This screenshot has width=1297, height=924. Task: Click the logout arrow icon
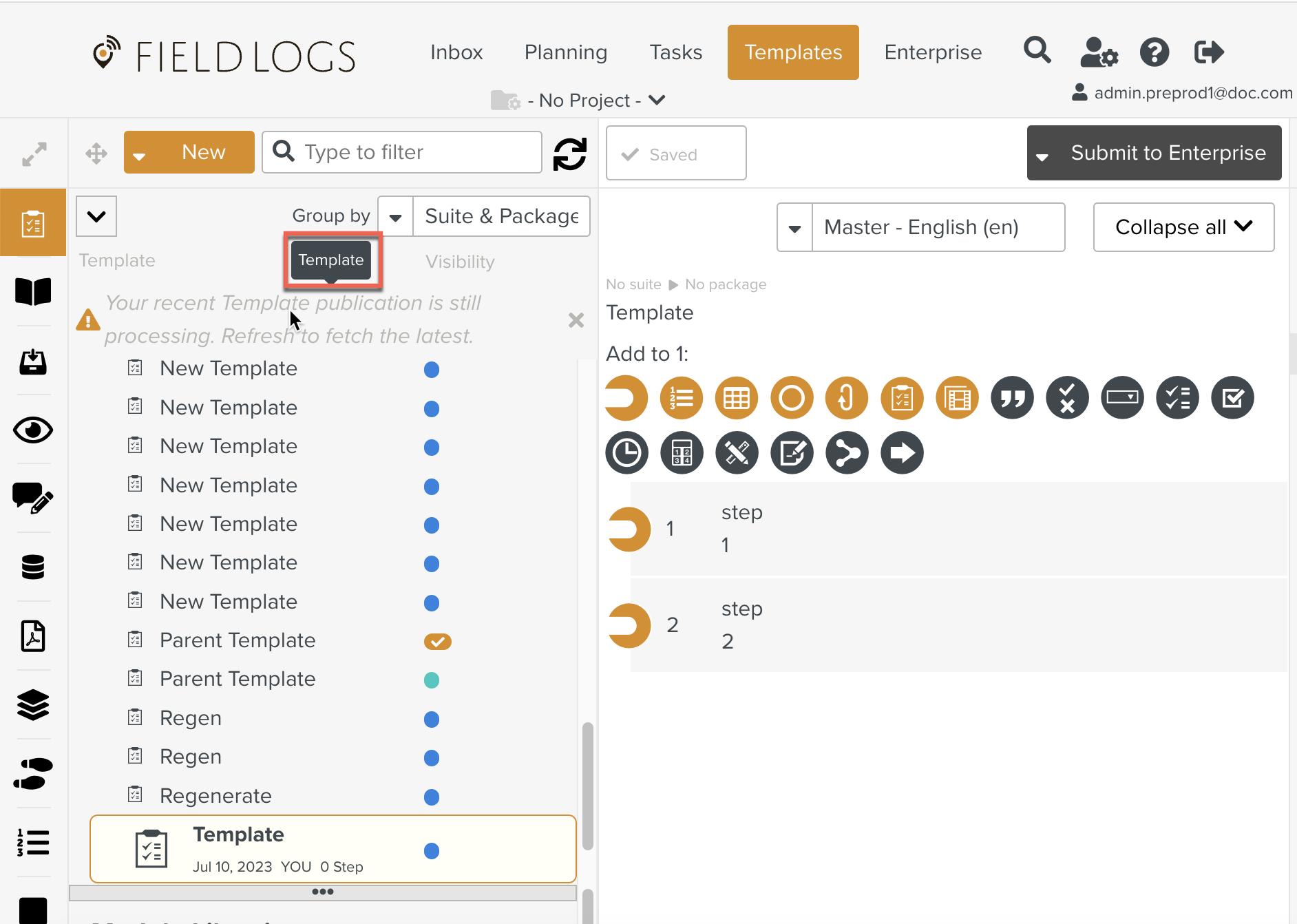coord(1208,52)
